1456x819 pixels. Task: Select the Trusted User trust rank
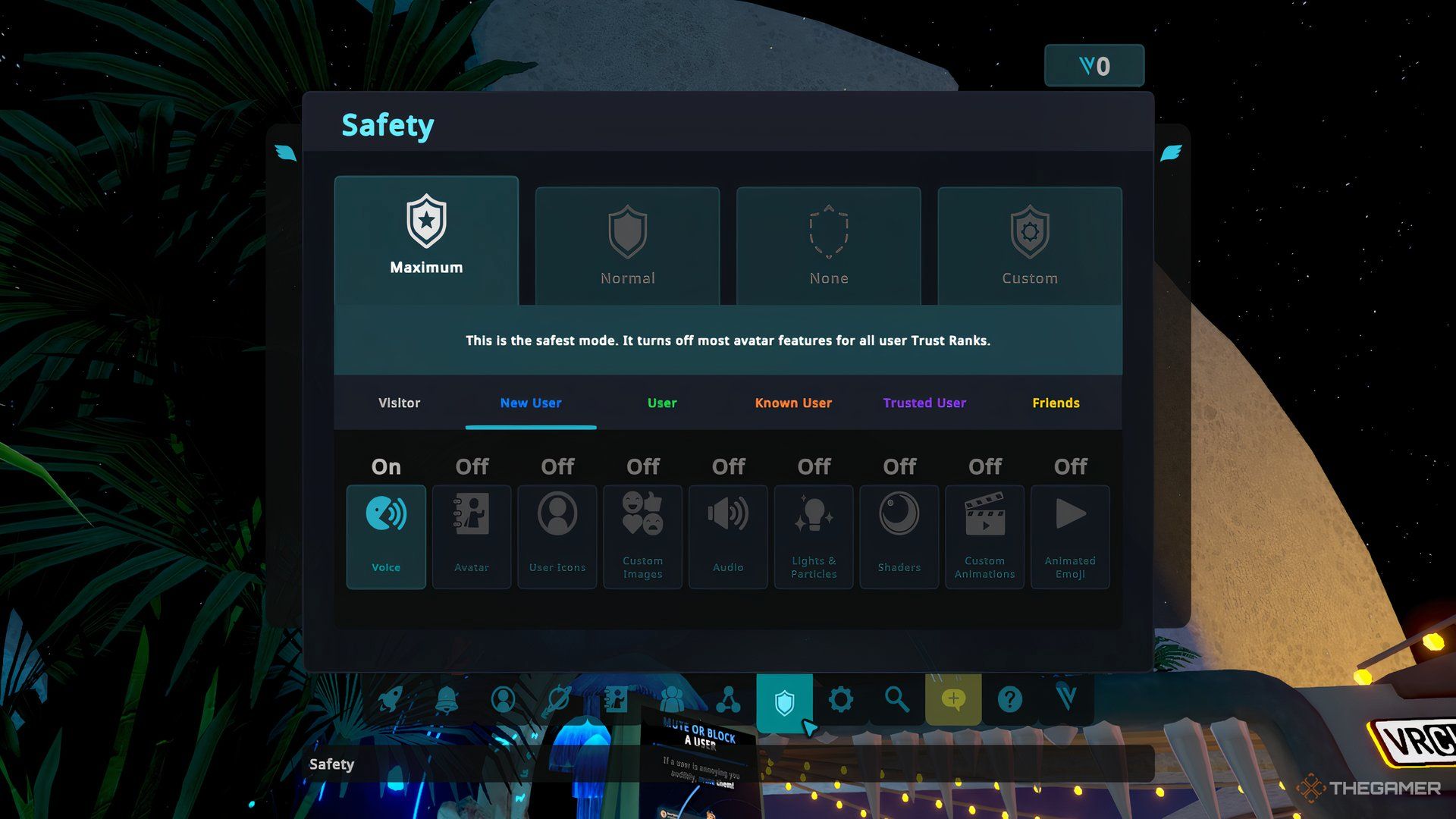pyautogui.click(x=924, y=402)
